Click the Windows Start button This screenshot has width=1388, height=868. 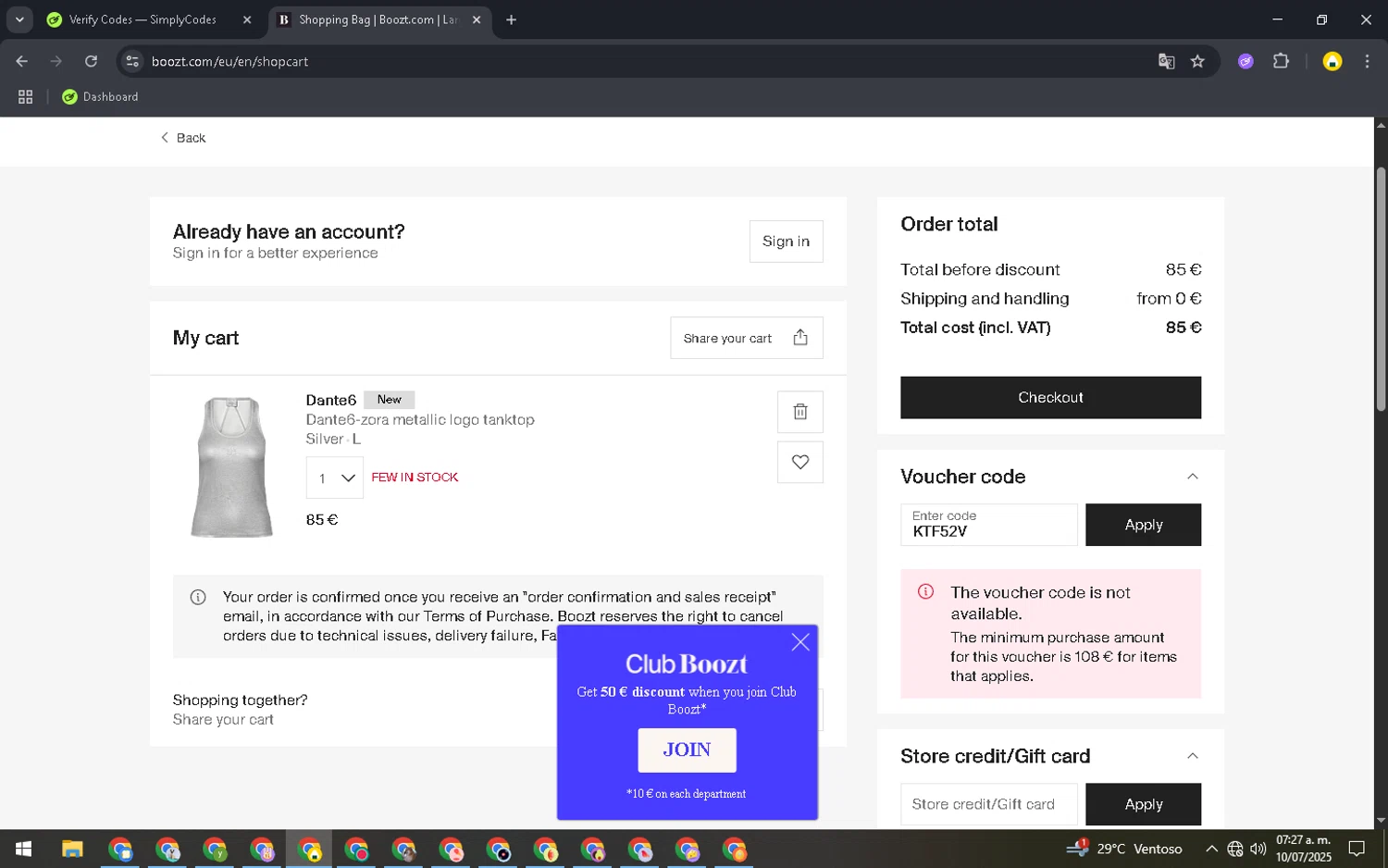(x=23, y=849)
